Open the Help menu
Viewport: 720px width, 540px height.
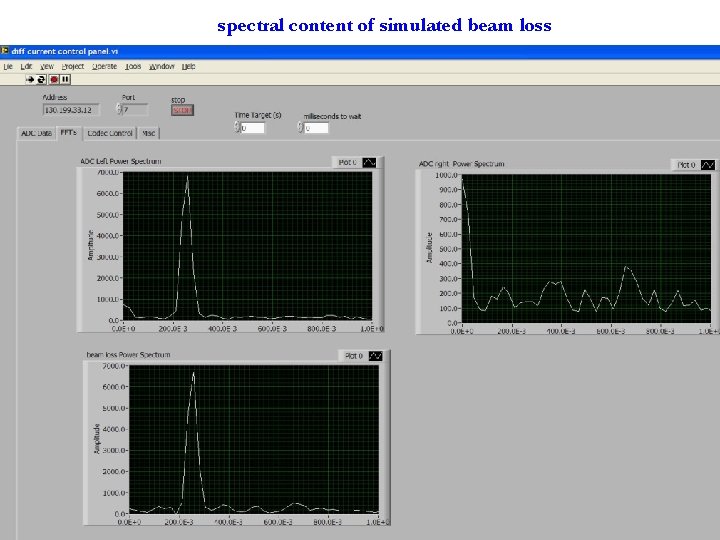189,67
